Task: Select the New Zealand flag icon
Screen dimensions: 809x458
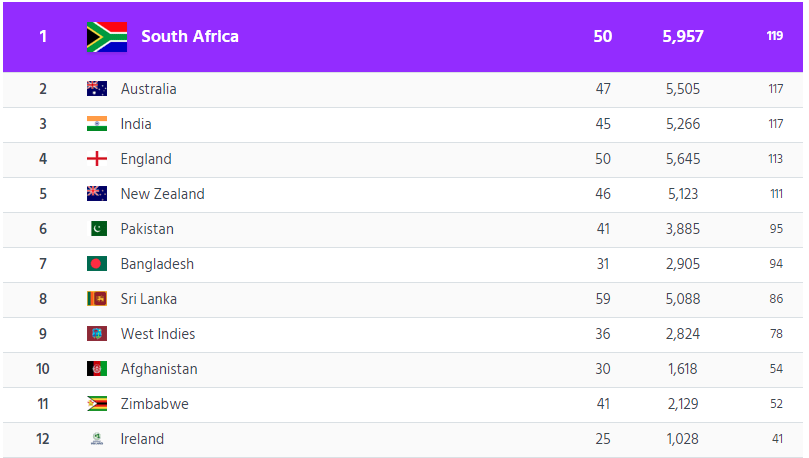Action: click(x=97, y=193)
